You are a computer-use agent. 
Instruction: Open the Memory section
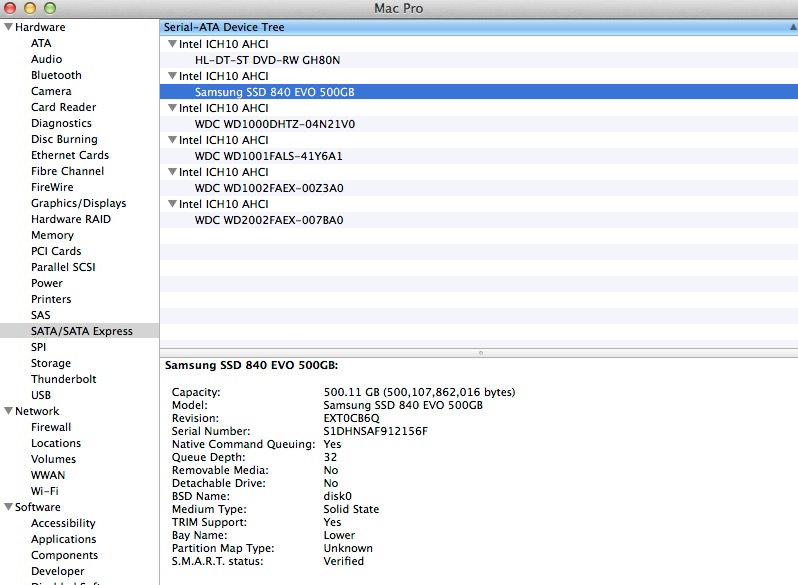tap(52, 235)
